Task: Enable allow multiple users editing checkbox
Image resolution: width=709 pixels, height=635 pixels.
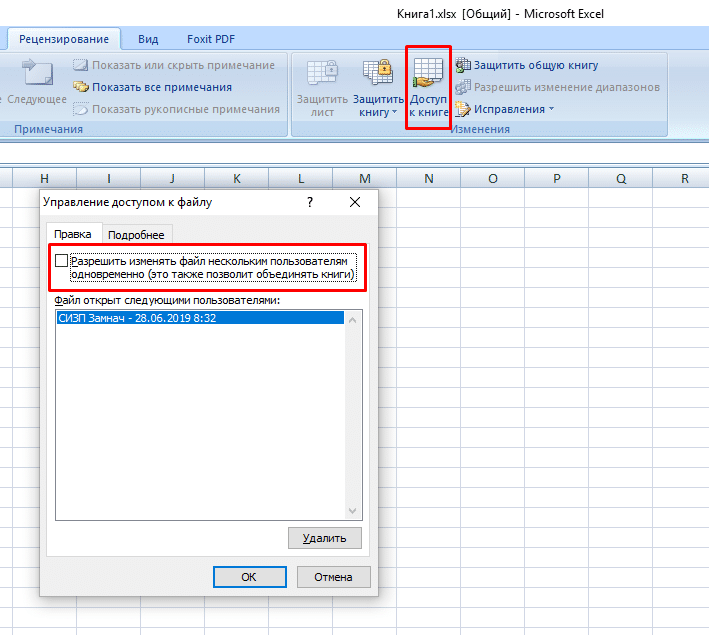Action: pyautogui.click(x=61, y=261)
